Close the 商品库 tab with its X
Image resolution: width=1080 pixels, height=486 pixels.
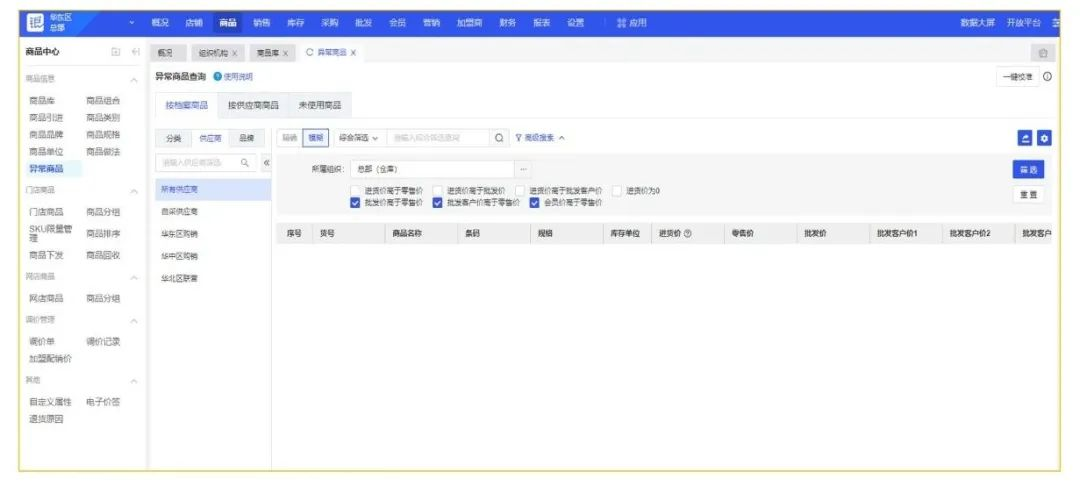tap(285, 53)
